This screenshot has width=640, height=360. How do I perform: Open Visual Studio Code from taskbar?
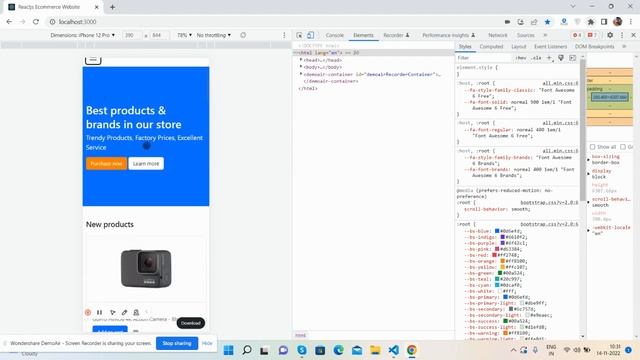393,350
